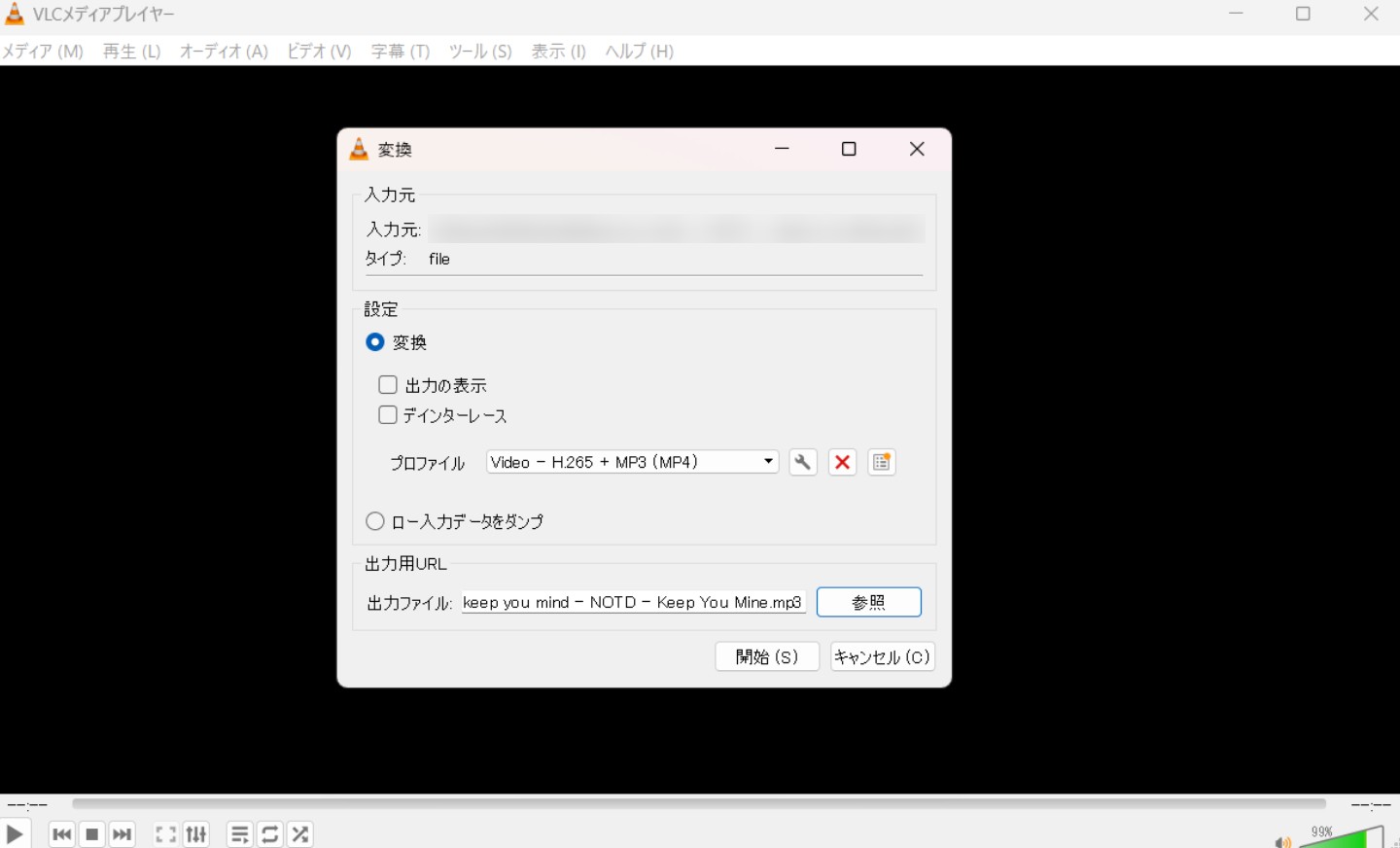Open オーディオ (A) menu
The image size is (1400, 848).
coord(224,52)
